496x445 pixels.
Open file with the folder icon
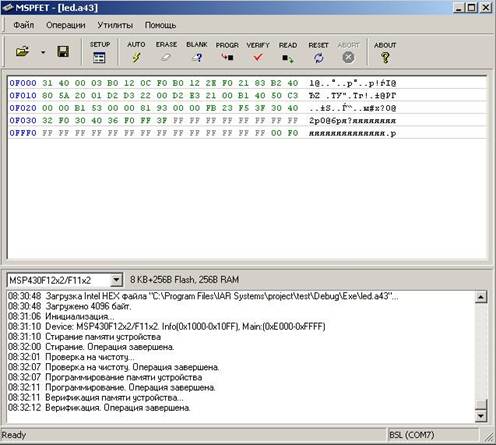[x=22, y=52]
